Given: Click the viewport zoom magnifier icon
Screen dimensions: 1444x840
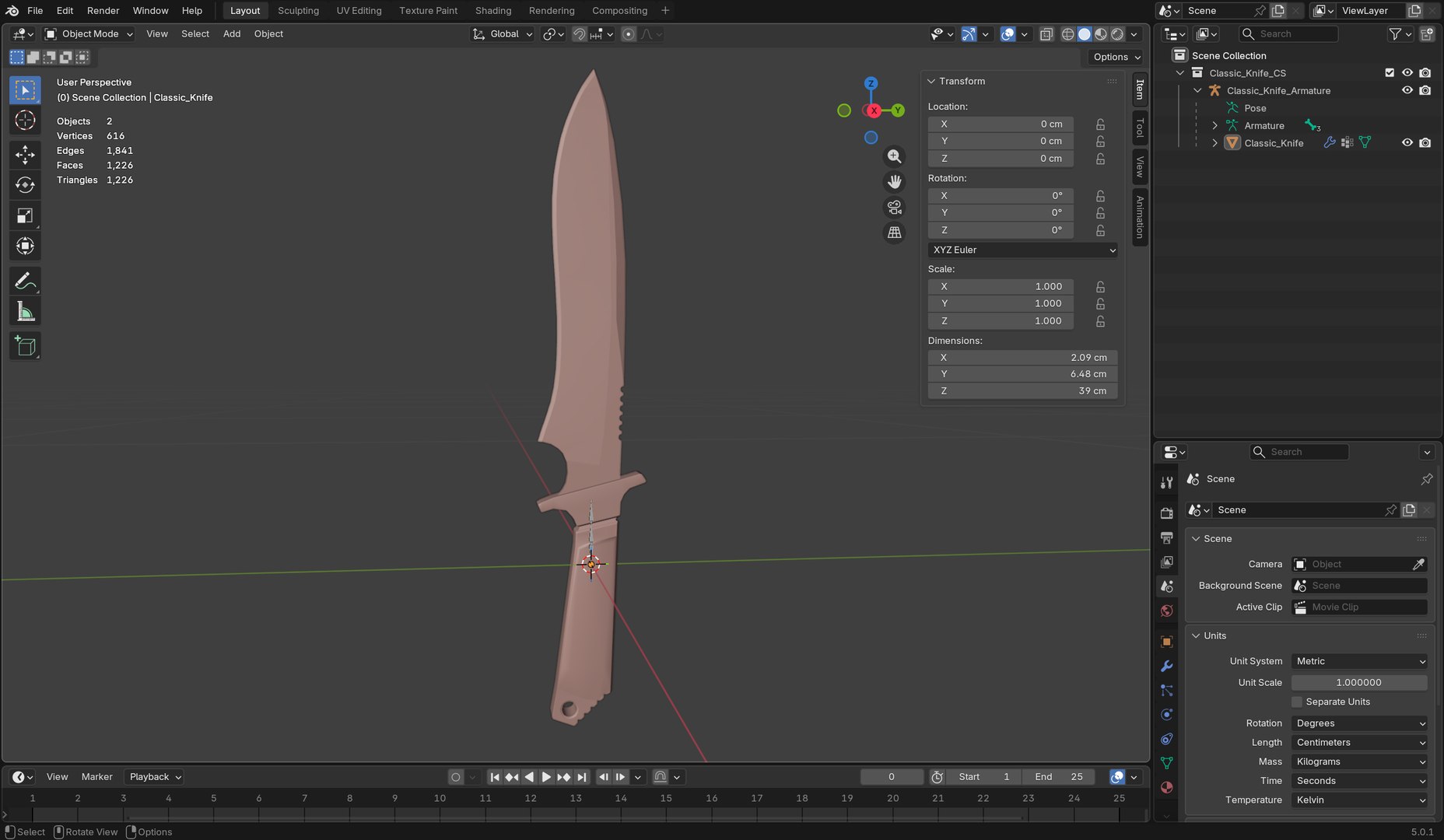Looking at the screenshot, I should tap(895, 156).
